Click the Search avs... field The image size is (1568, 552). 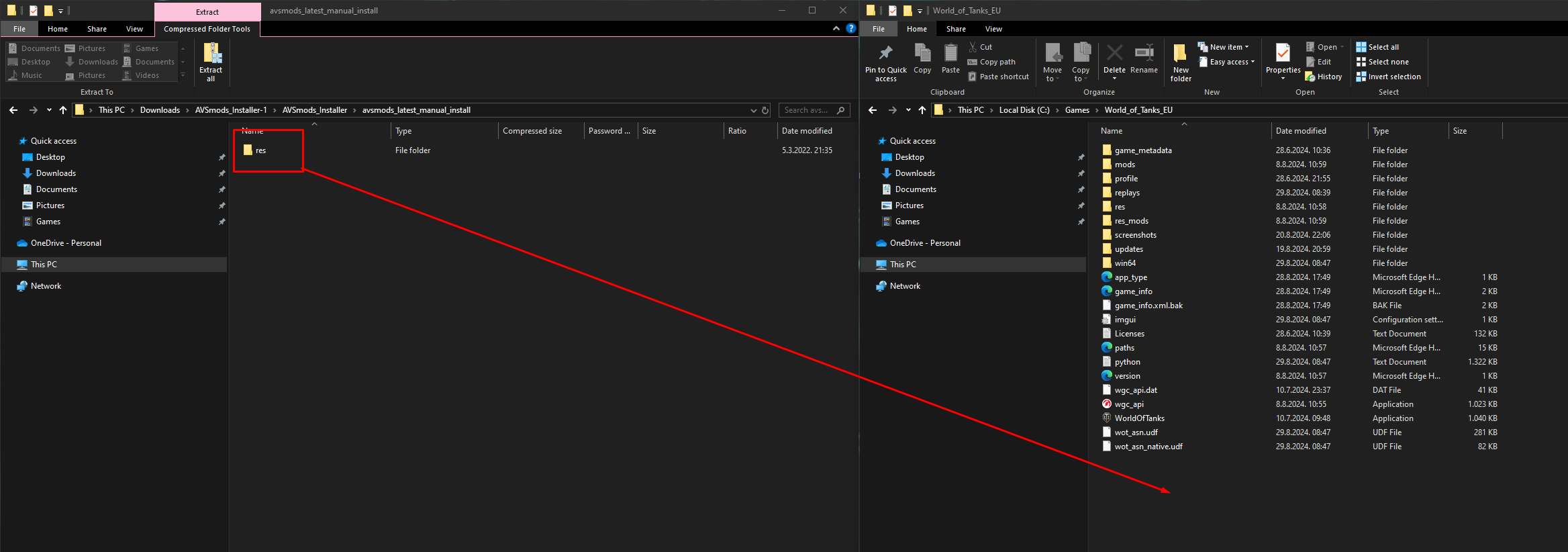click(x=814, y=110)
